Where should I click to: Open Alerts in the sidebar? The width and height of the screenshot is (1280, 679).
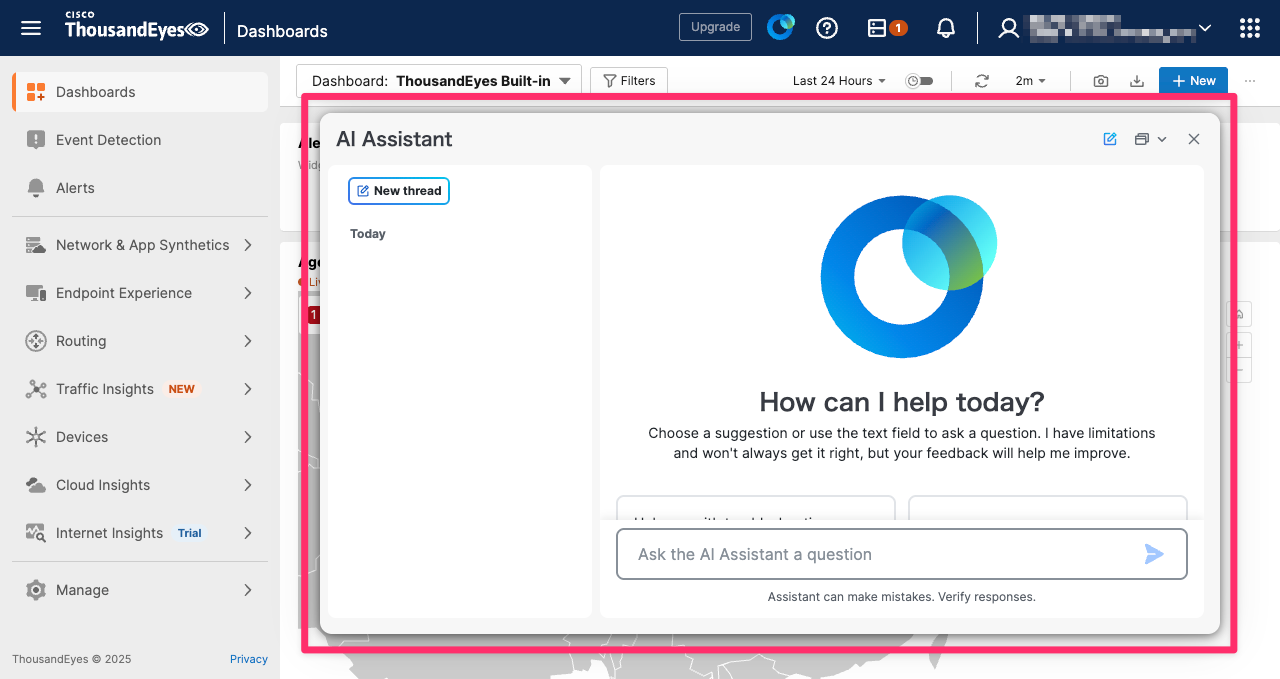point(140,188)
